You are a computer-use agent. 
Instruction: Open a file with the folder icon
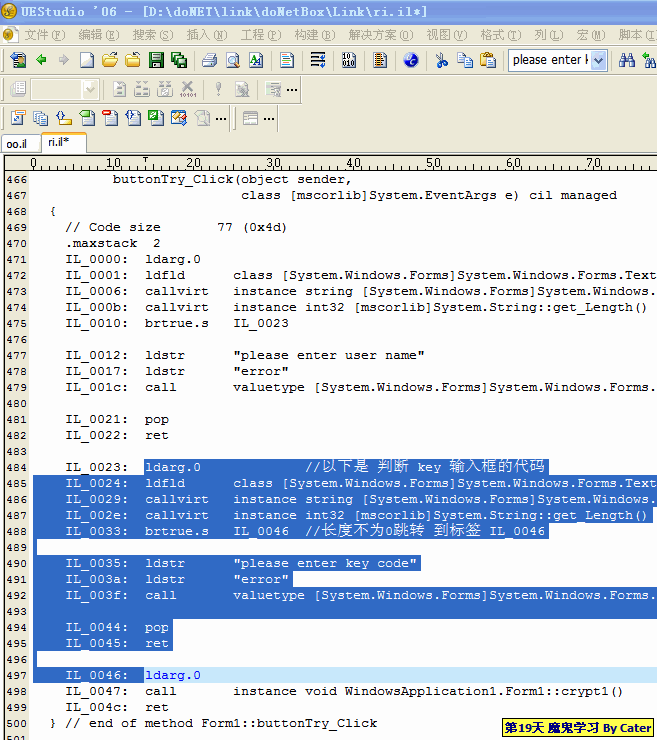pos(110,60)
